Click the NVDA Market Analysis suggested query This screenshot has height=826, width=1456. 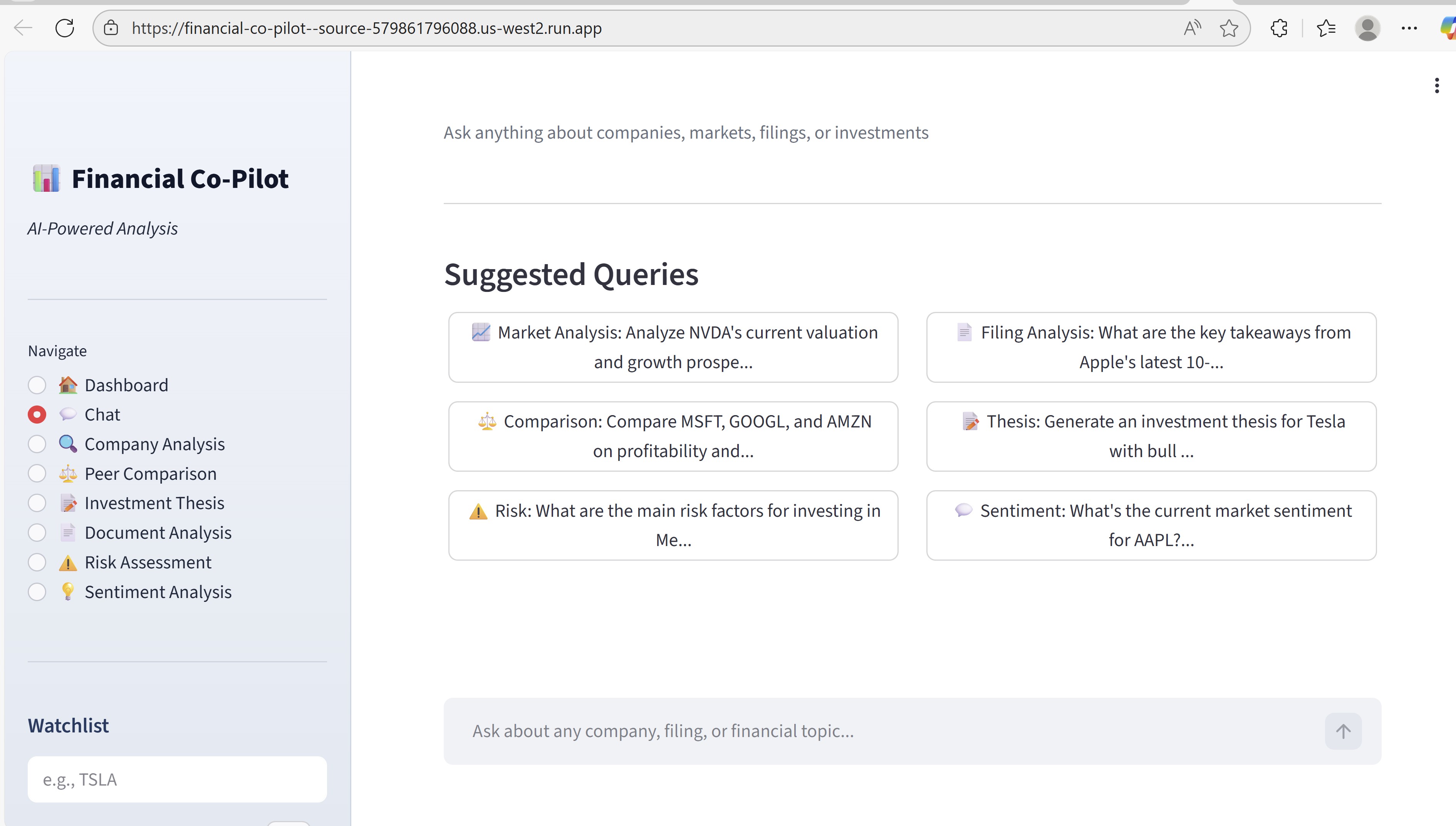(x=673, y=347)
